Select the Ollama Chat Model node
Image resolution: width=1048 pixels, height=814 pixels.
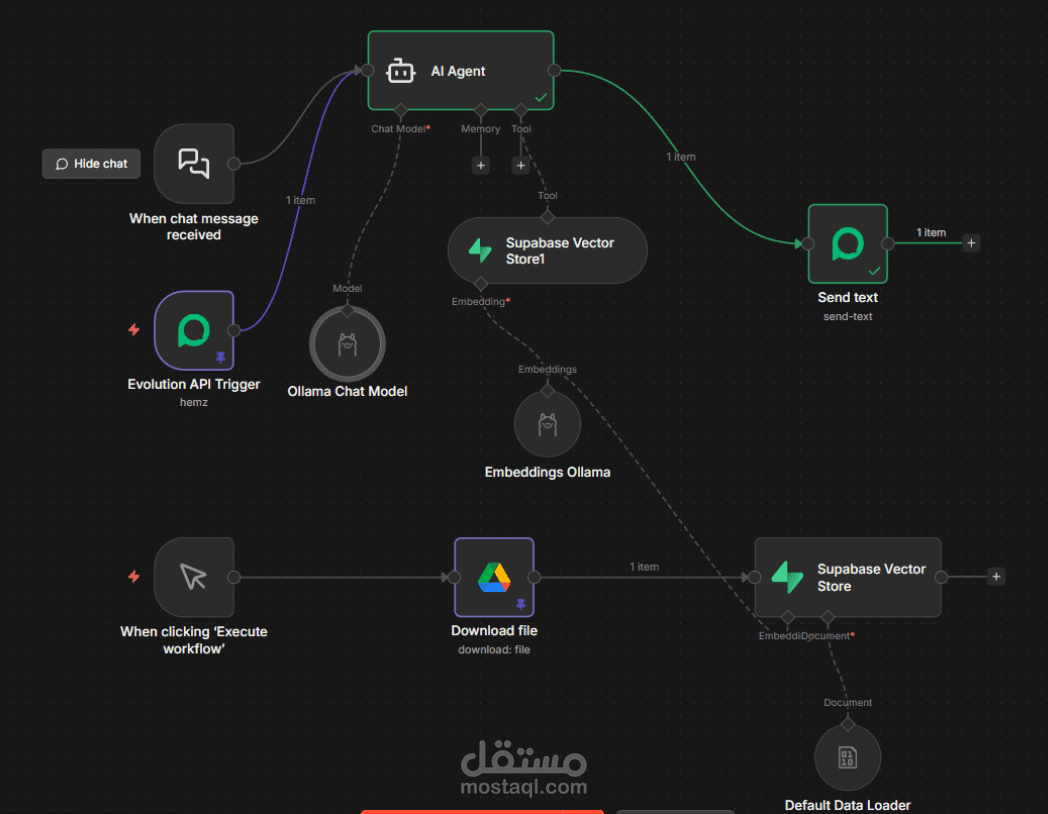(x=347, y=344)
